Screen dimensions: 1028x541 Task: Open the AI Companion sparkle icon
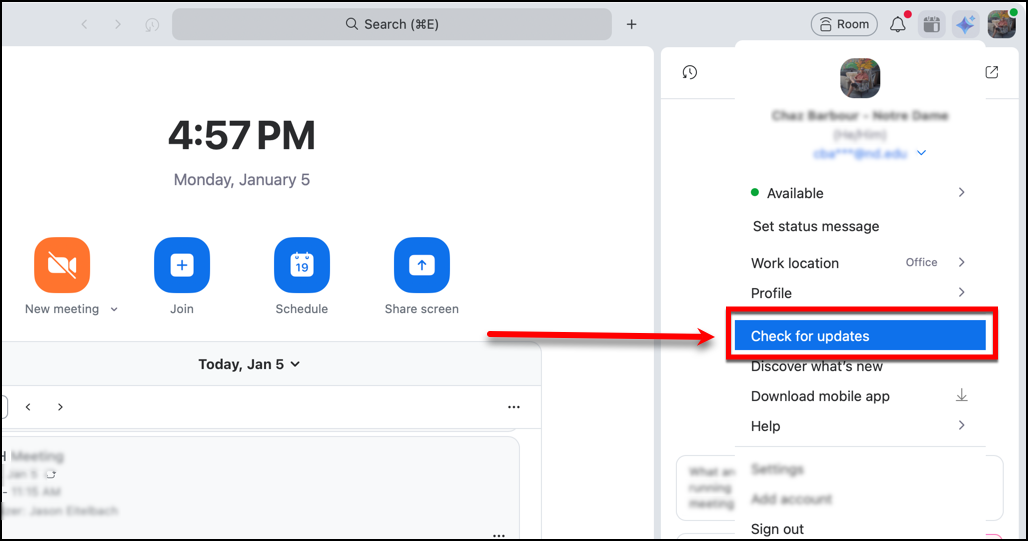[965, 25]
